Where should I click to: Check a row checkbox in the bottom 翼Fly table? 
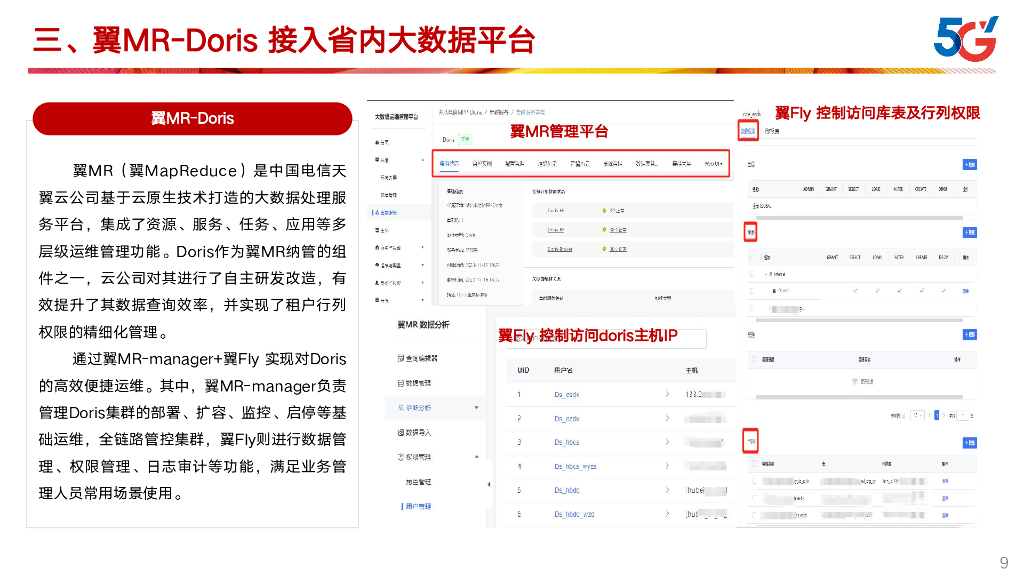pos(754,481)
